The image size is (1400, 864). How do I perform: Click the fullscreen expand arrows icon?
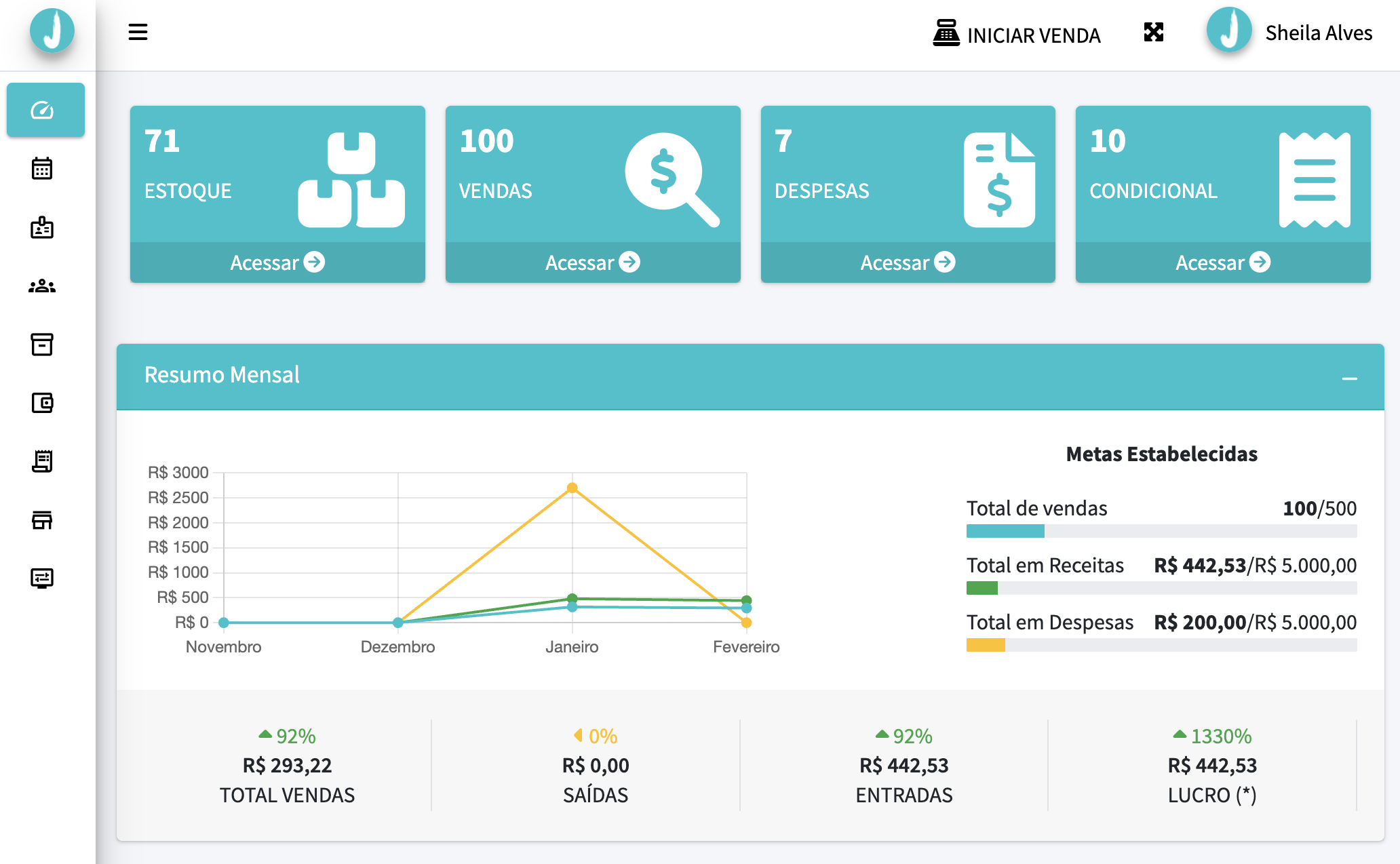[x=1153, y=32]
